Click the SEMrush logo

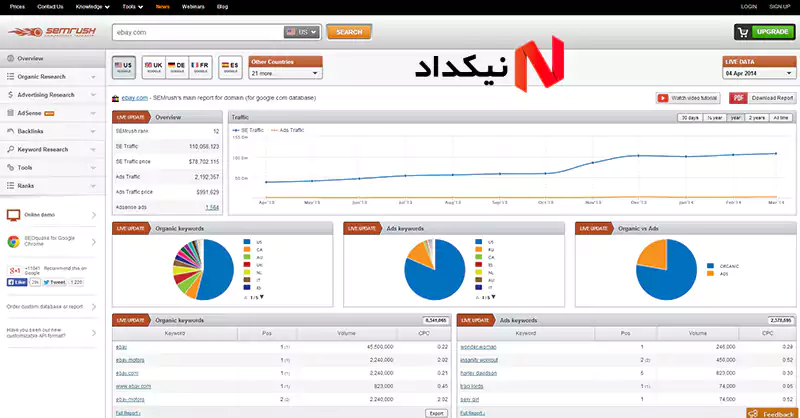pos(52,32)
